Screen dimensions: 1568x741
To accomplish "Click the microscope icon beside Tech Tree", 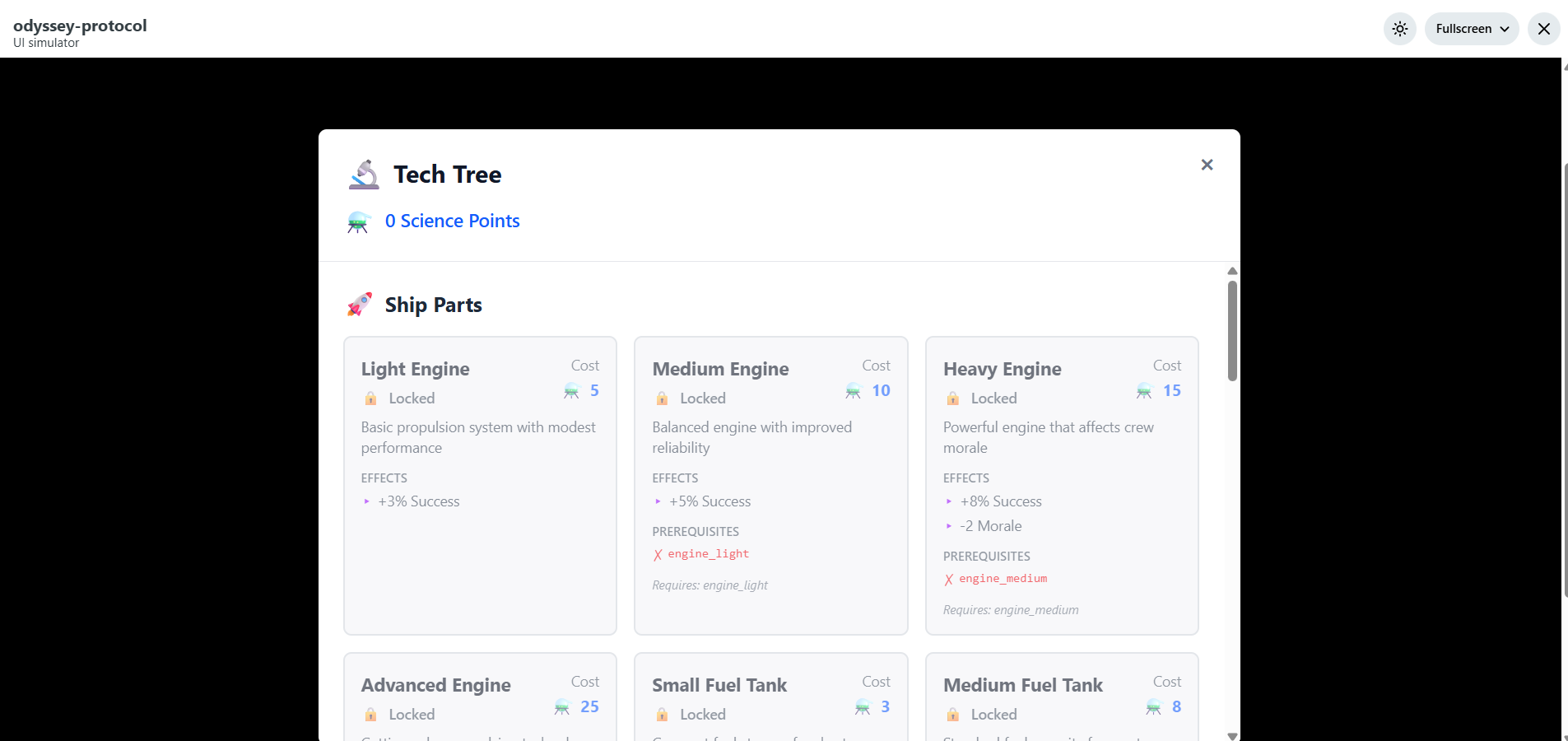I will (x=364, y=175).
